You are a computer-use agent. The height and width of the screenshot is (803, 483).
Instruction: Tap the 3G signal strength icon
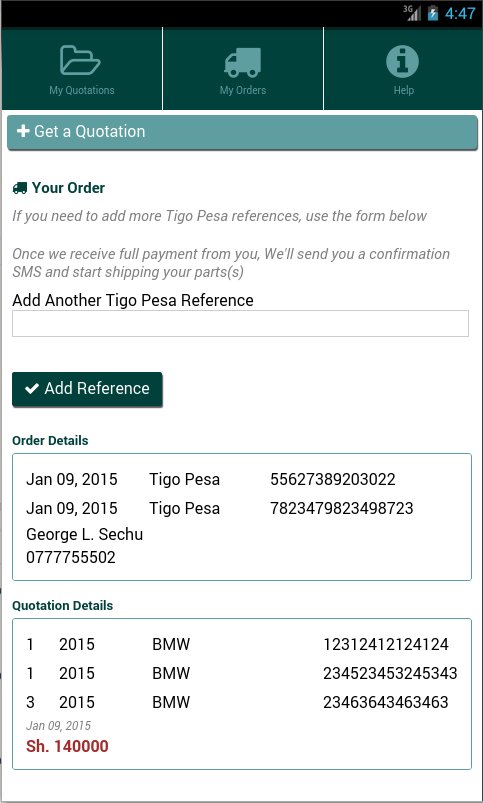(411, 13)
